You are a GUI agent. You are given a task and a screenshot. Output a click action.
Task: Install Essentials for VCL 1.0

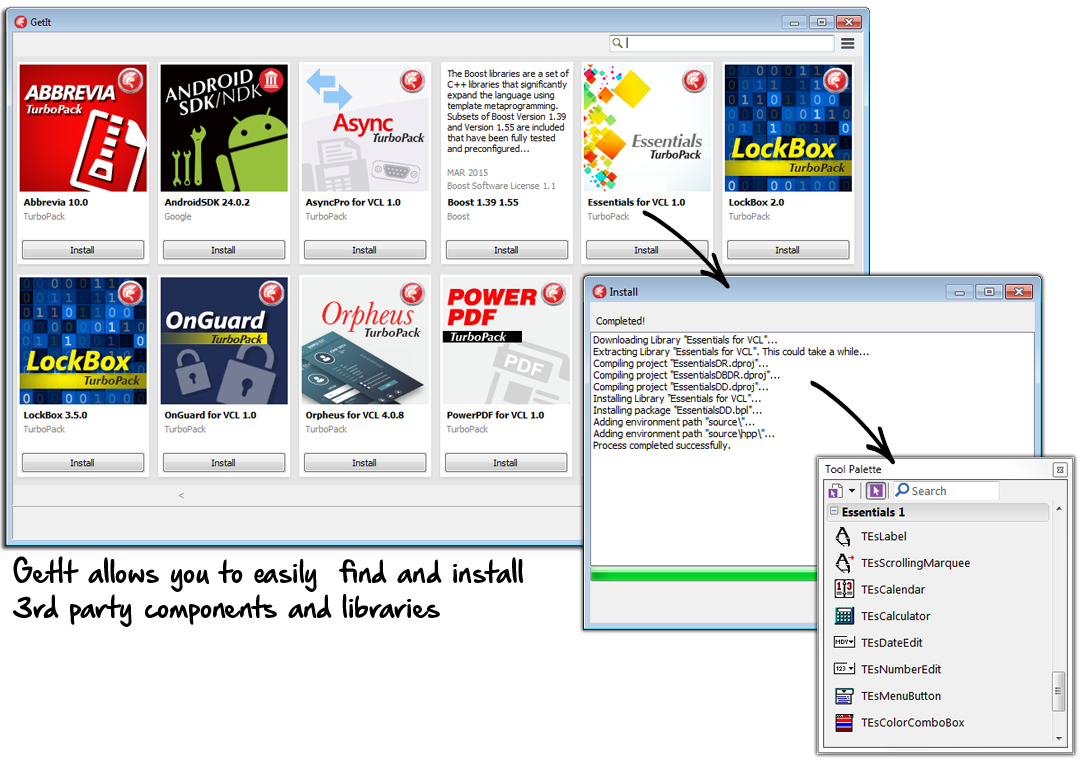pos(647,250)
